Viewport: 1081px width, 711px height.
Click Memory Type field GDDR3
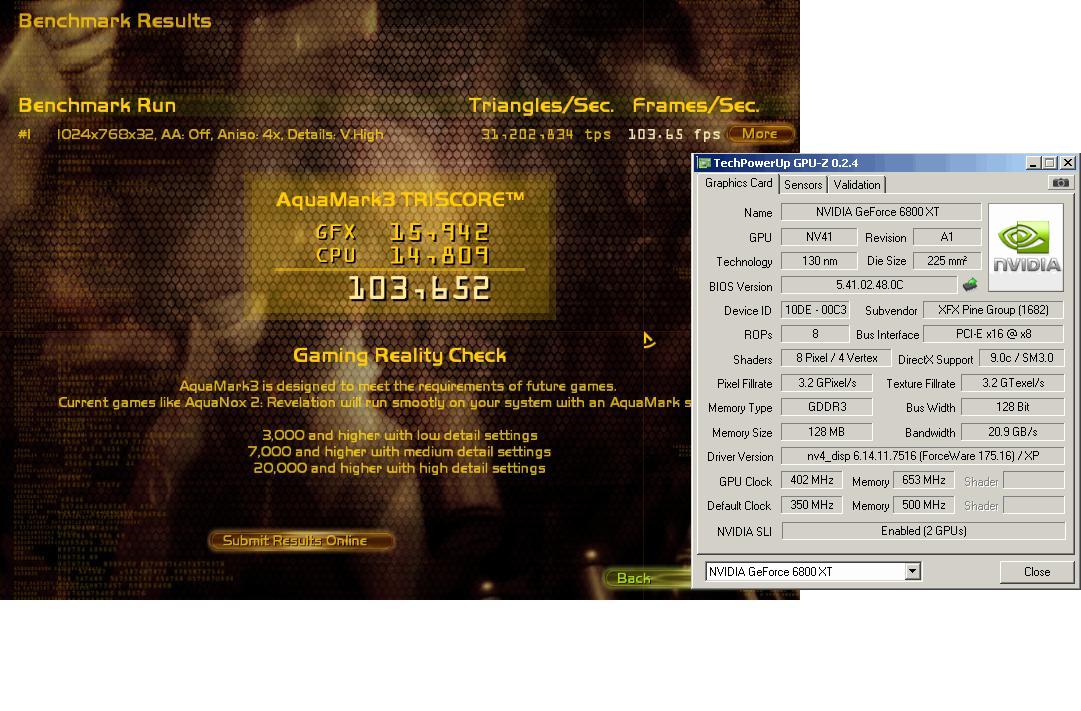coord(826,407)
